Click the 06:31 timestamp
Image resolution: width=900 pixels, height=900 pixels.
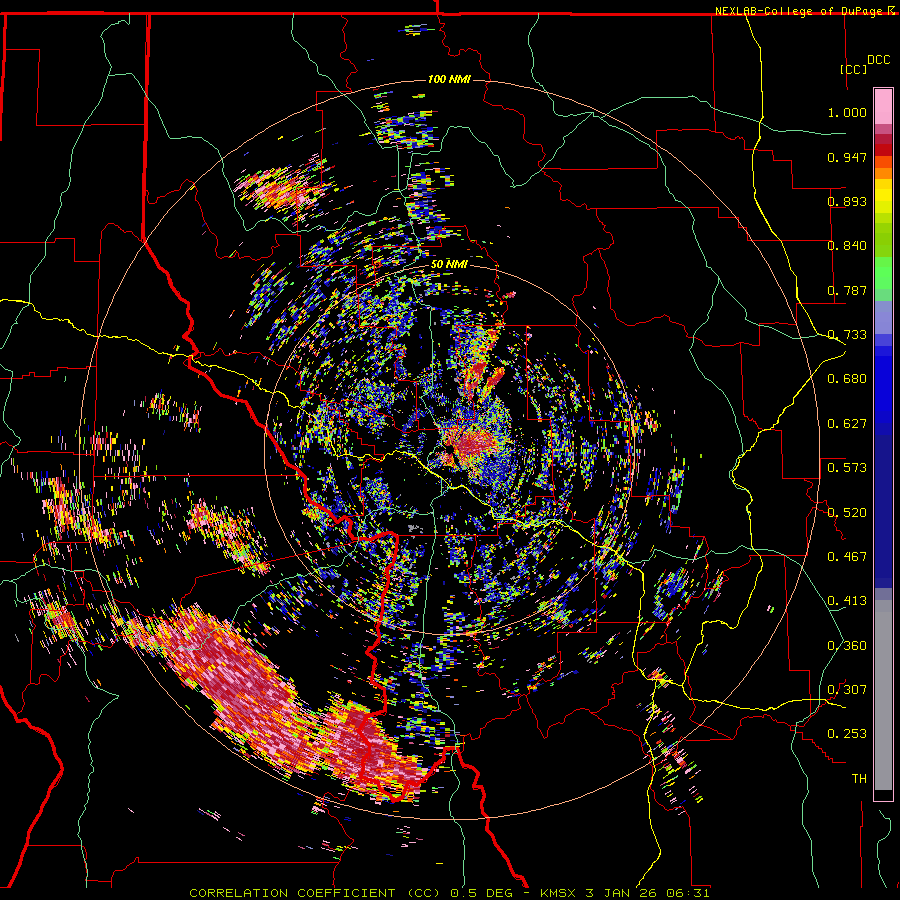click(688, 893)
